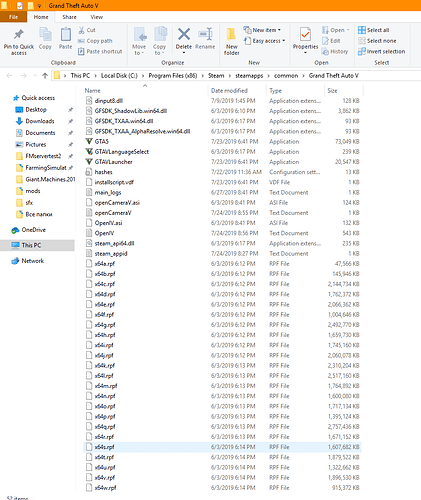The width and height of the screenshot is (421, 500).
Task: Click the Delete X icon
Action: click(184, 34)
